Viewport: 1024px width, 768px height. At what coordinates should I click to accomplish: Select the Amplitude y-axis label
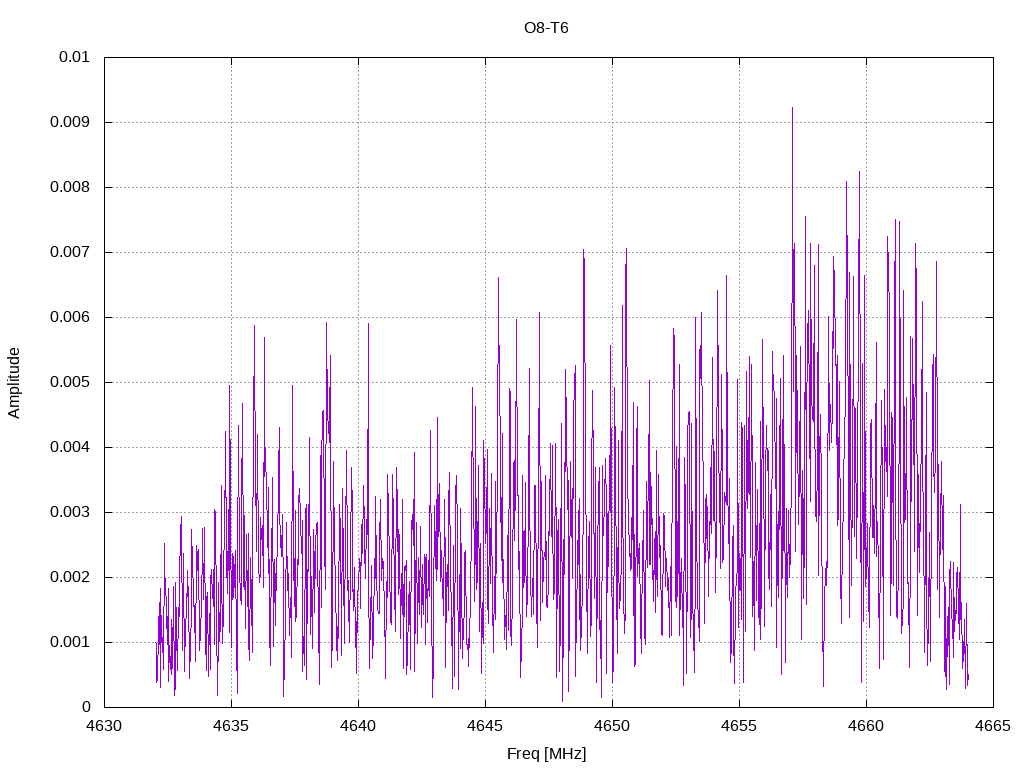[x=14, y=383]
